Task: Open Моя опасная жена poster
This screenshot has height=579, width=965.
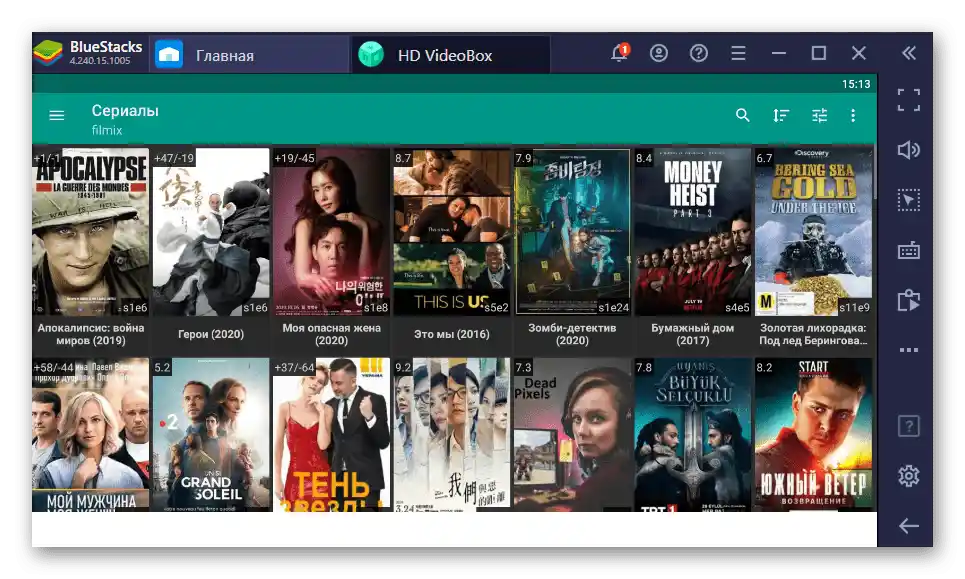Action: coord(331,232)
